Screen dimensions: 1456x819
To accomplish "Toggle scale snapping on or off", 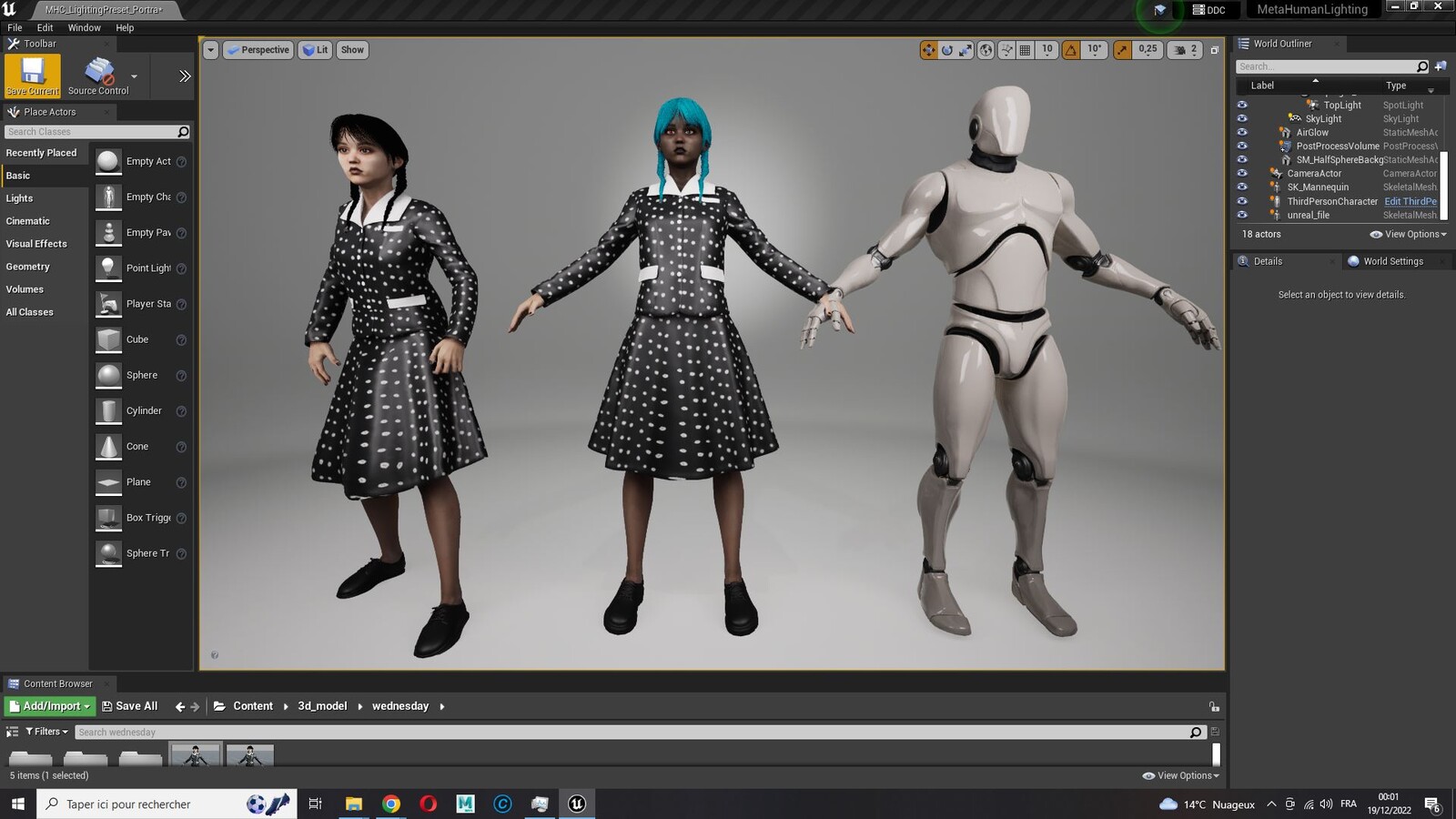I will click(1123, 50).
